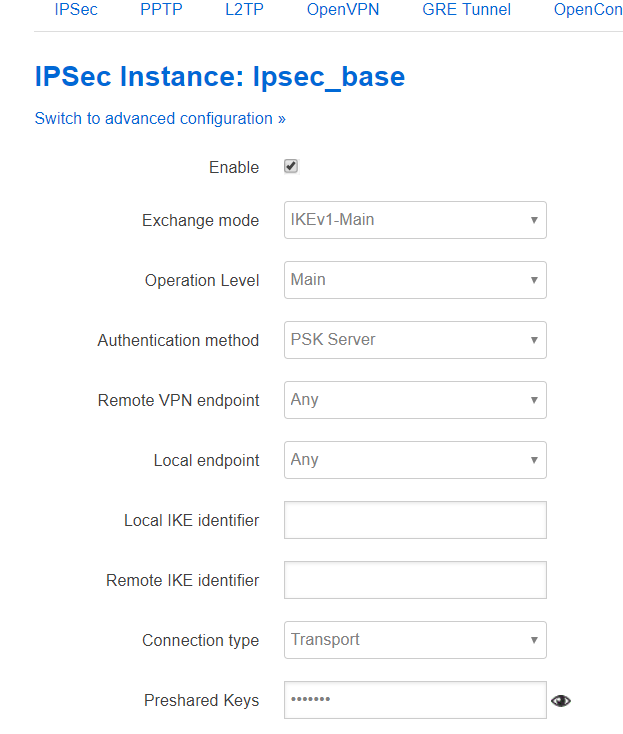Expand the Operation Level dropdown

[415, 280]
